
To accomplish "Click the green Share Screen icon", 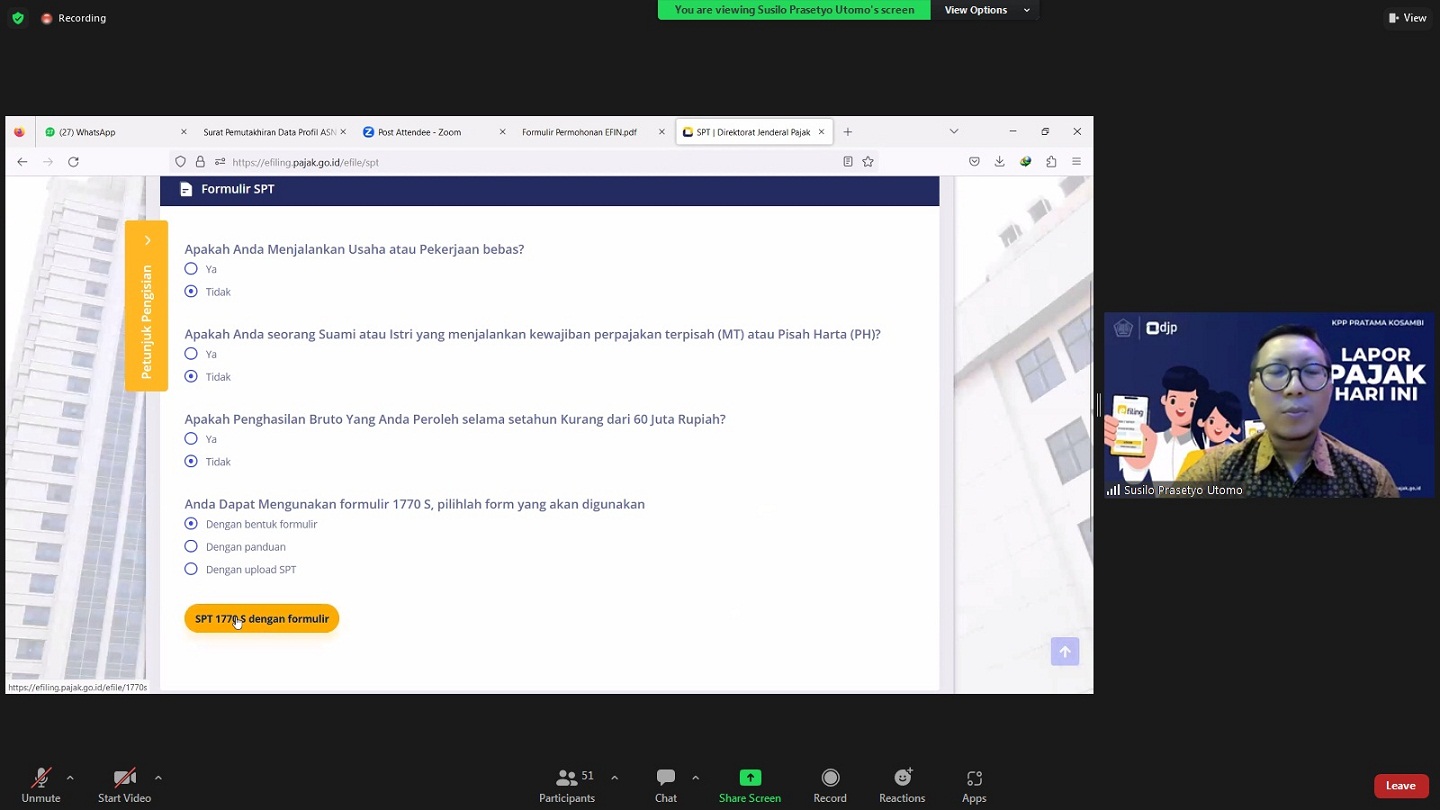I will tap(749, 778).
